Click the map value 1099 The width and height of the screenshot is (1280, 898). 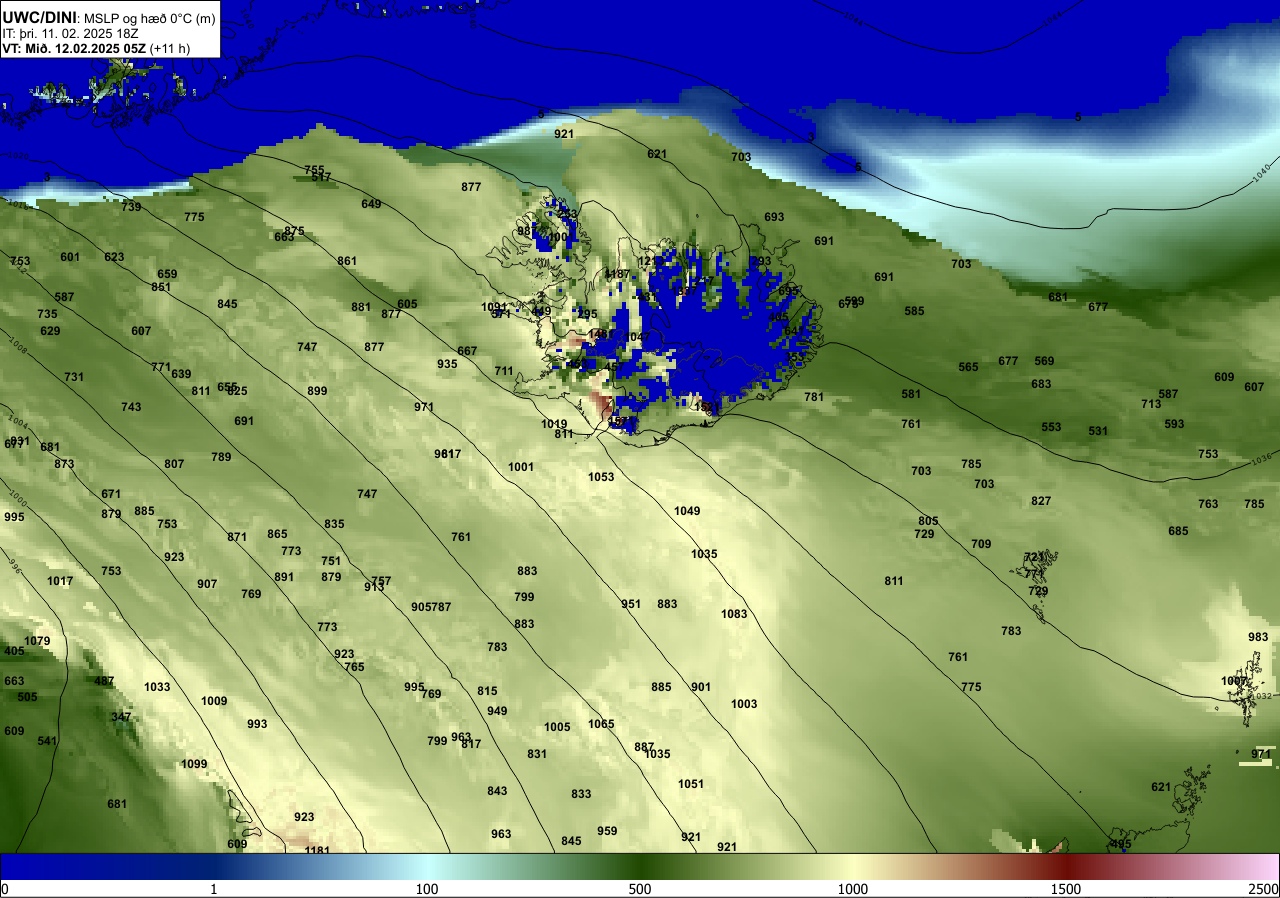(x=194, y=764)
